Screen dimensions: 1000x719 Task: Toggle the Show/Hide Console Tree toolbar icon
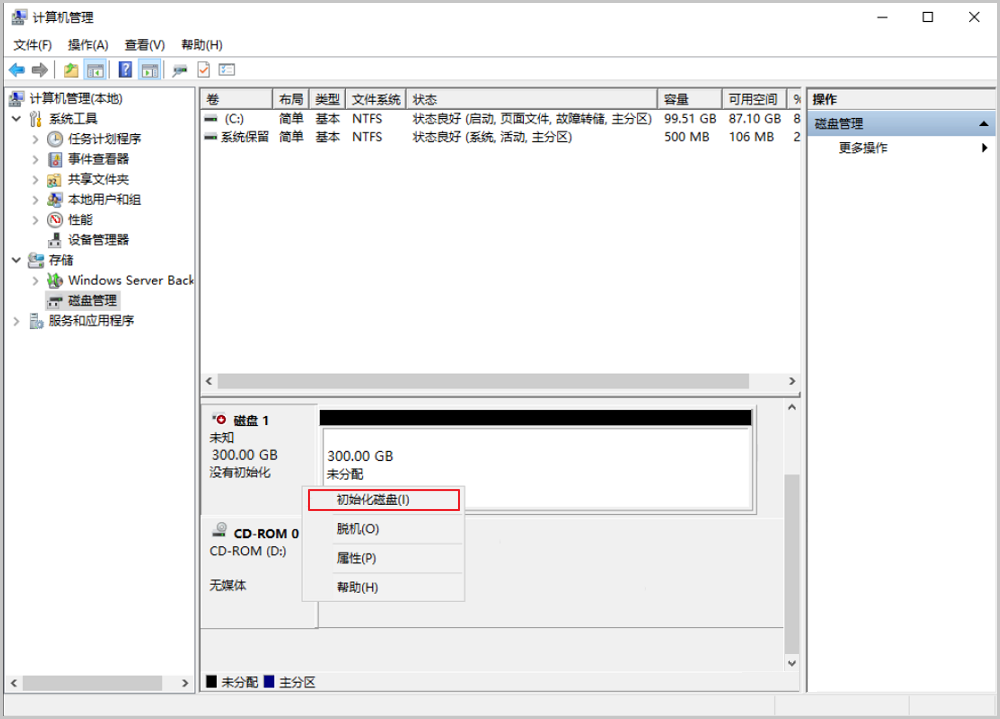(95, 70)
